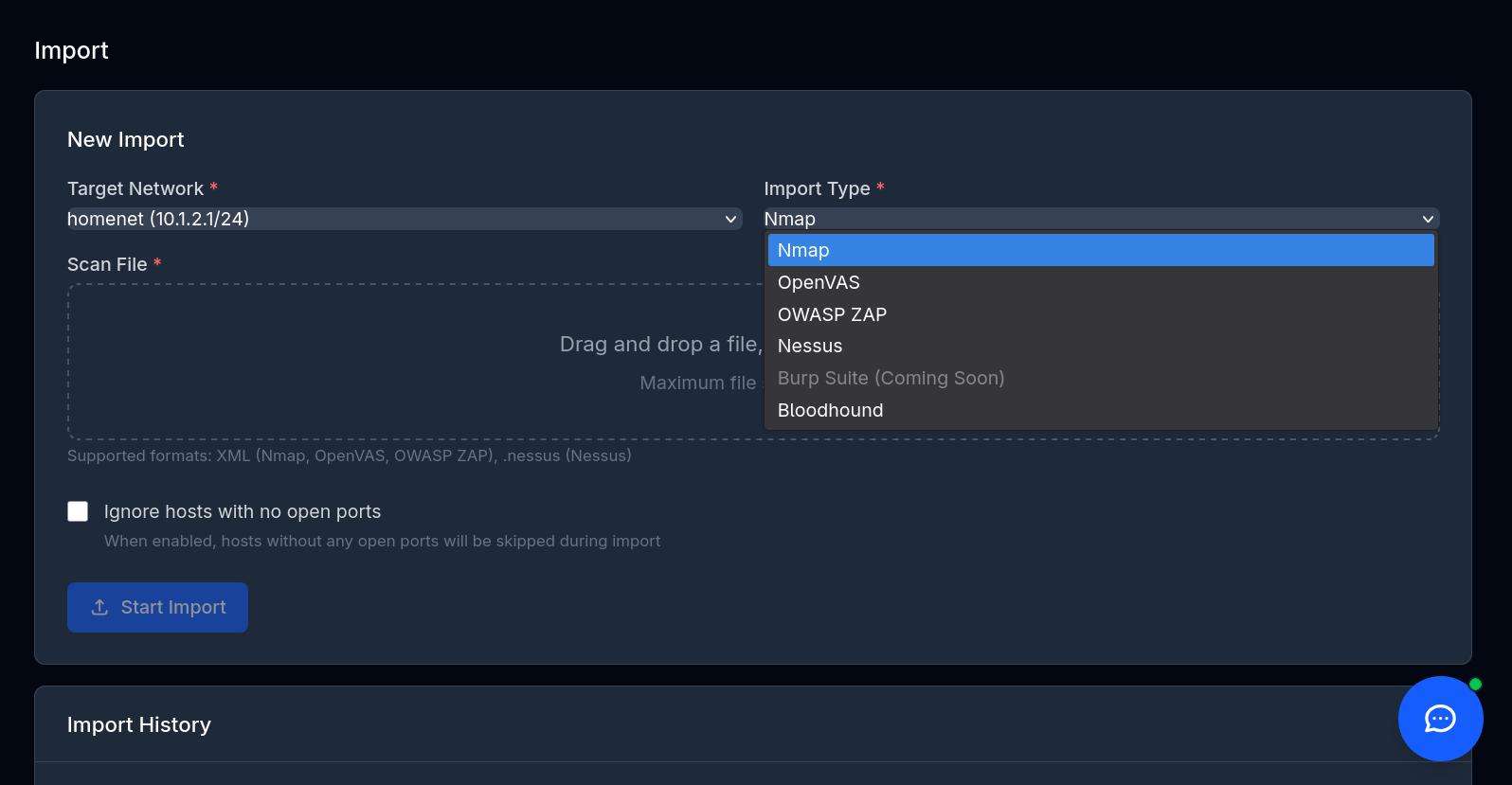
Task: Click the disabled Burp Suite (Coming Soon) option
Action: (1101, 378)
